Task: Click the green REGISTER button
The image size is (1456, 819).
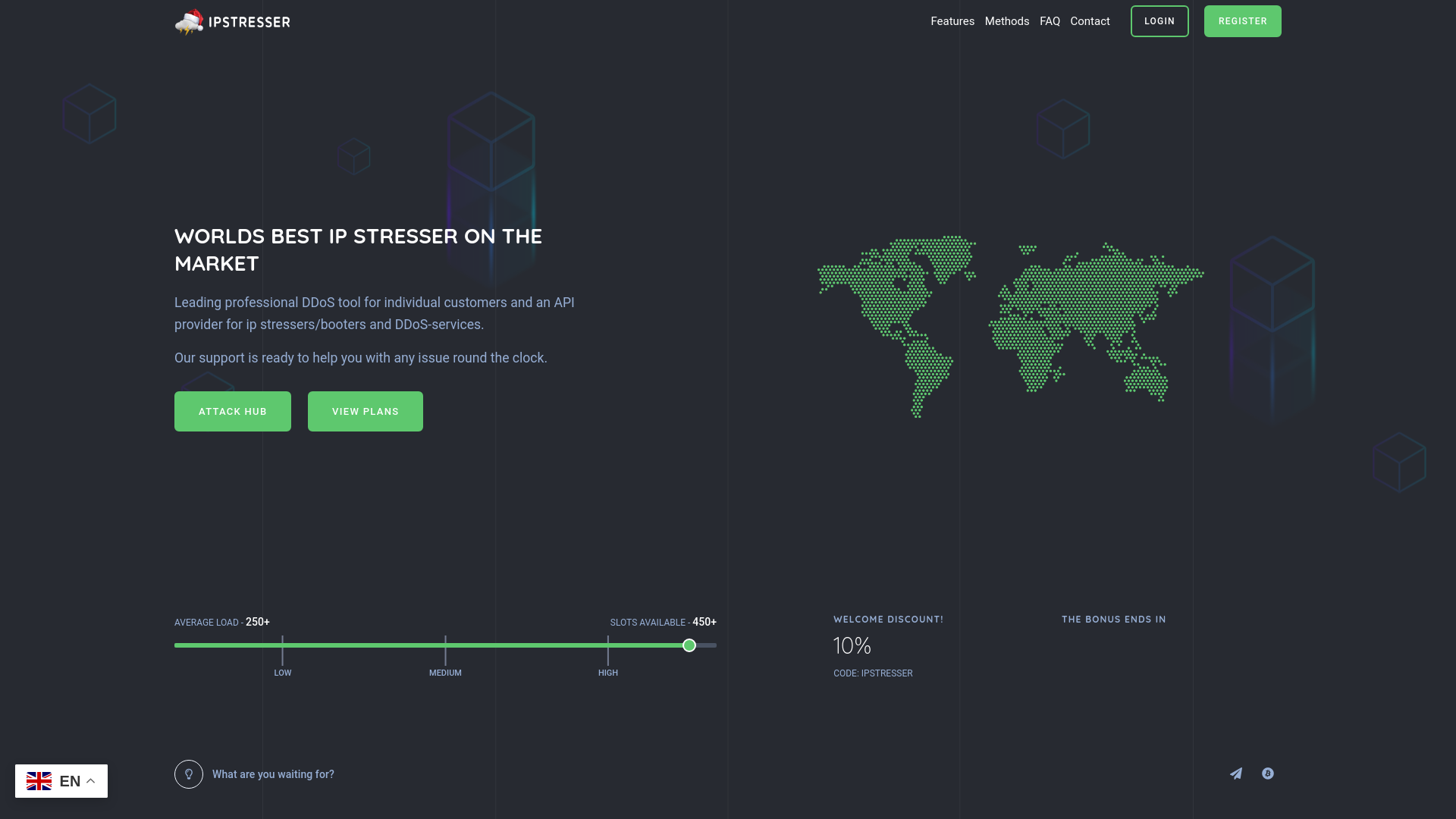Action: [x=1242, y=21]
